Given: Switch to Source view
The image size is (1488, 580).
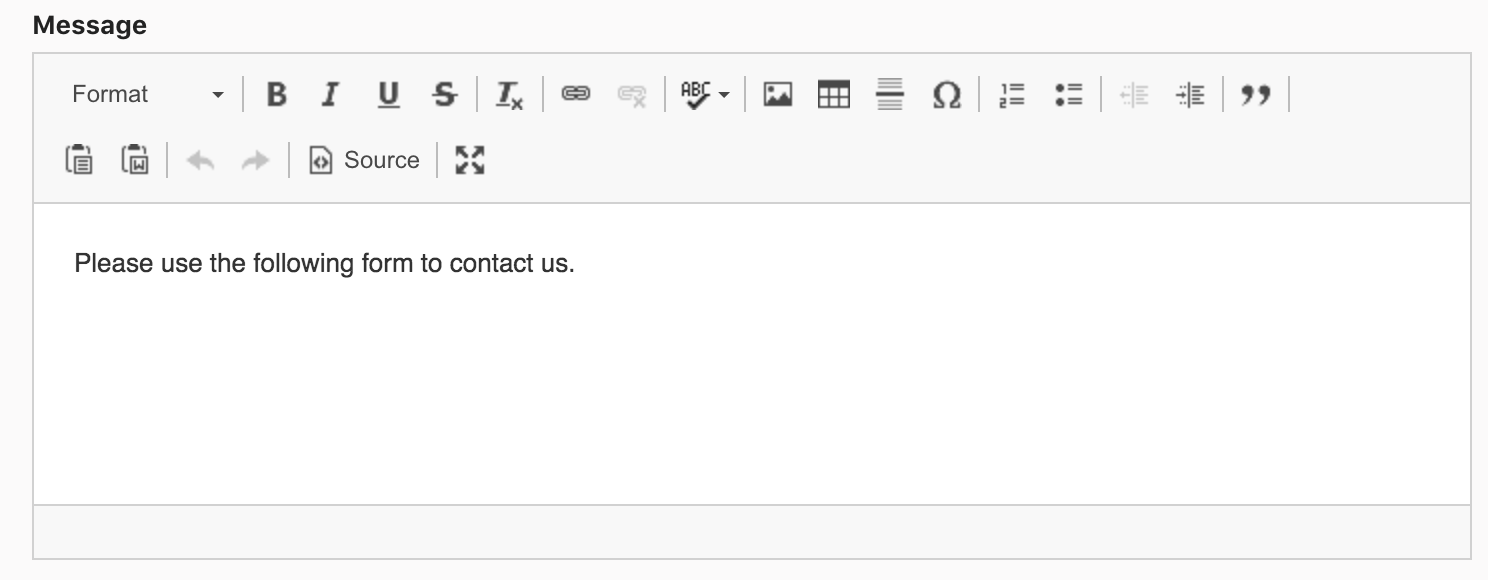Looking at the screenshot, I should (363, 160).
